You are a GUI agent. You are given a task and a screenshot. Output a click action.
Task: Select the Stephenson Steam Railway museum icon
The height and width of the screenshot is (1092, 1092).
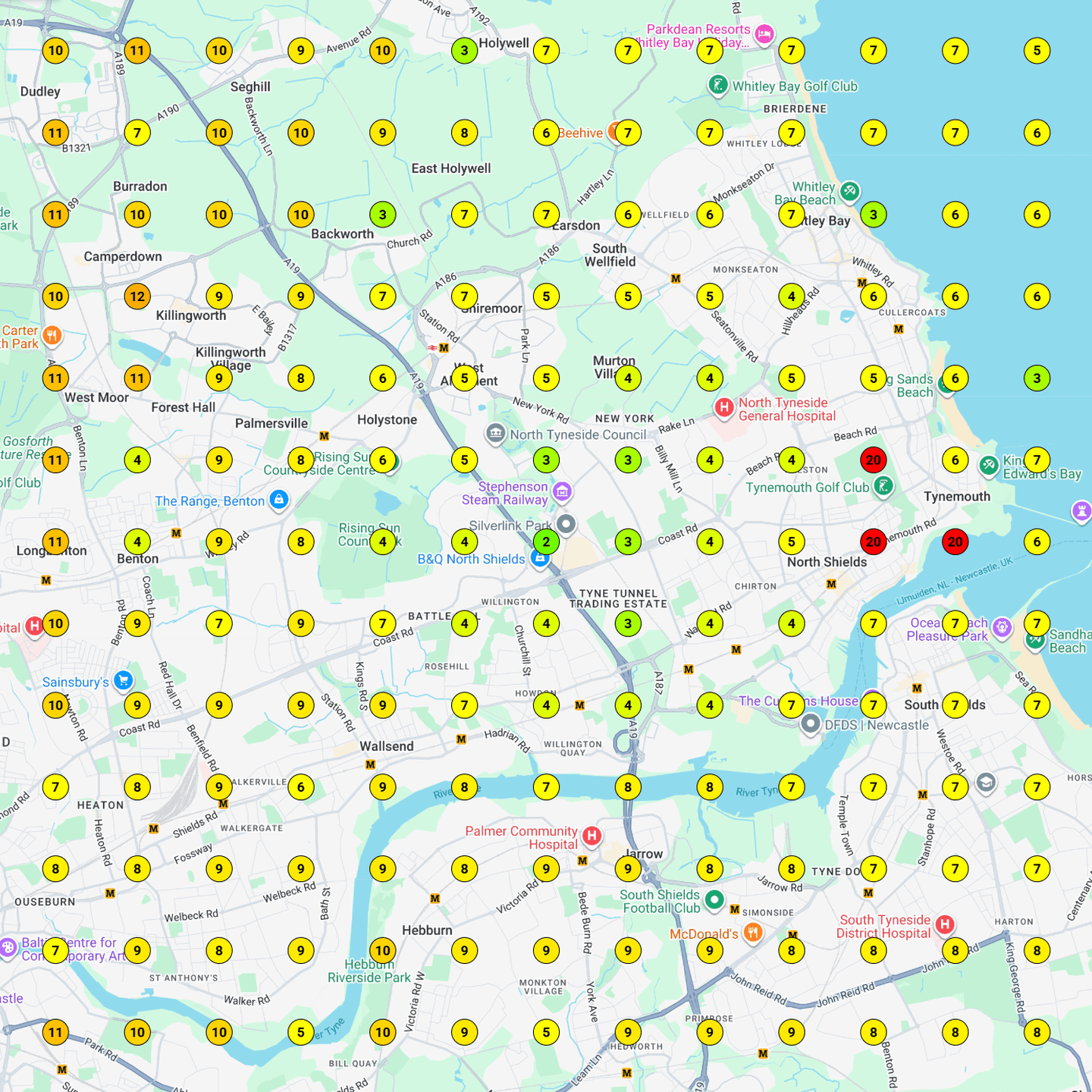[562, 491]
